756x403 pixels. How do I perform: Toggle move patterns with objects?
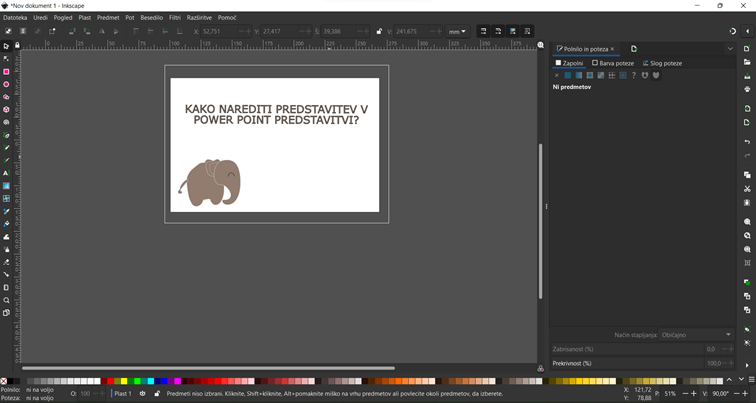[527, 31]
